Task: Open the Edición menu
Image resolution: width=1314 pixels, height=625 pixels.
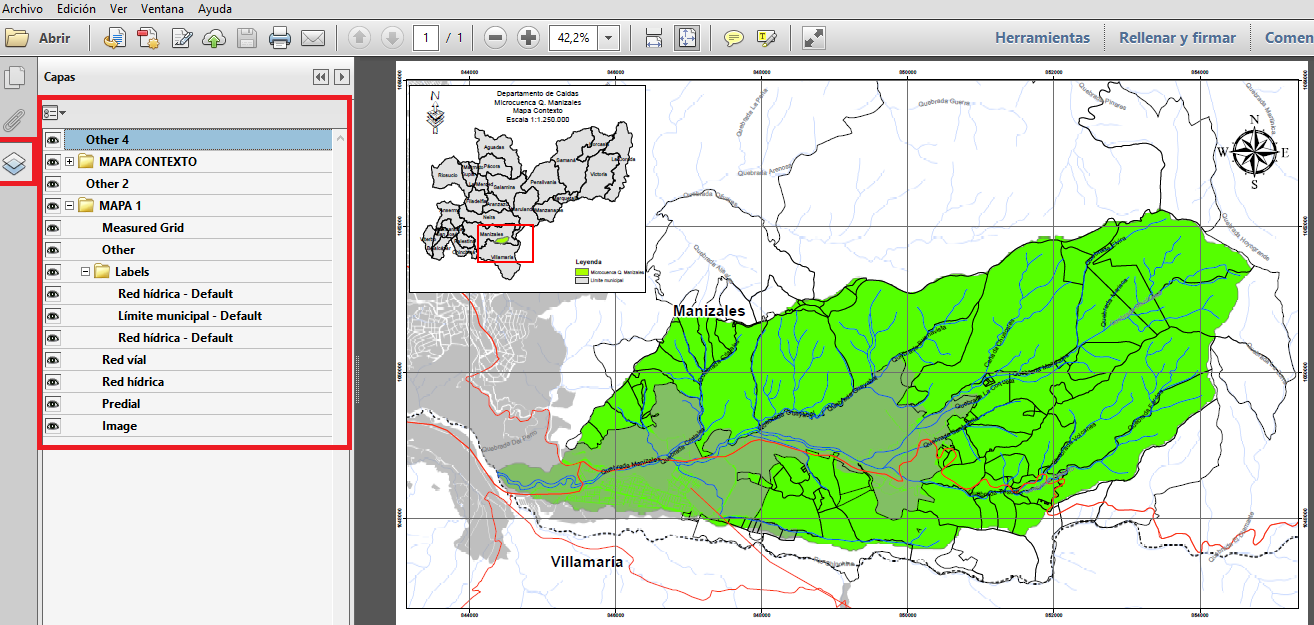Action: [x=75, y=9]
